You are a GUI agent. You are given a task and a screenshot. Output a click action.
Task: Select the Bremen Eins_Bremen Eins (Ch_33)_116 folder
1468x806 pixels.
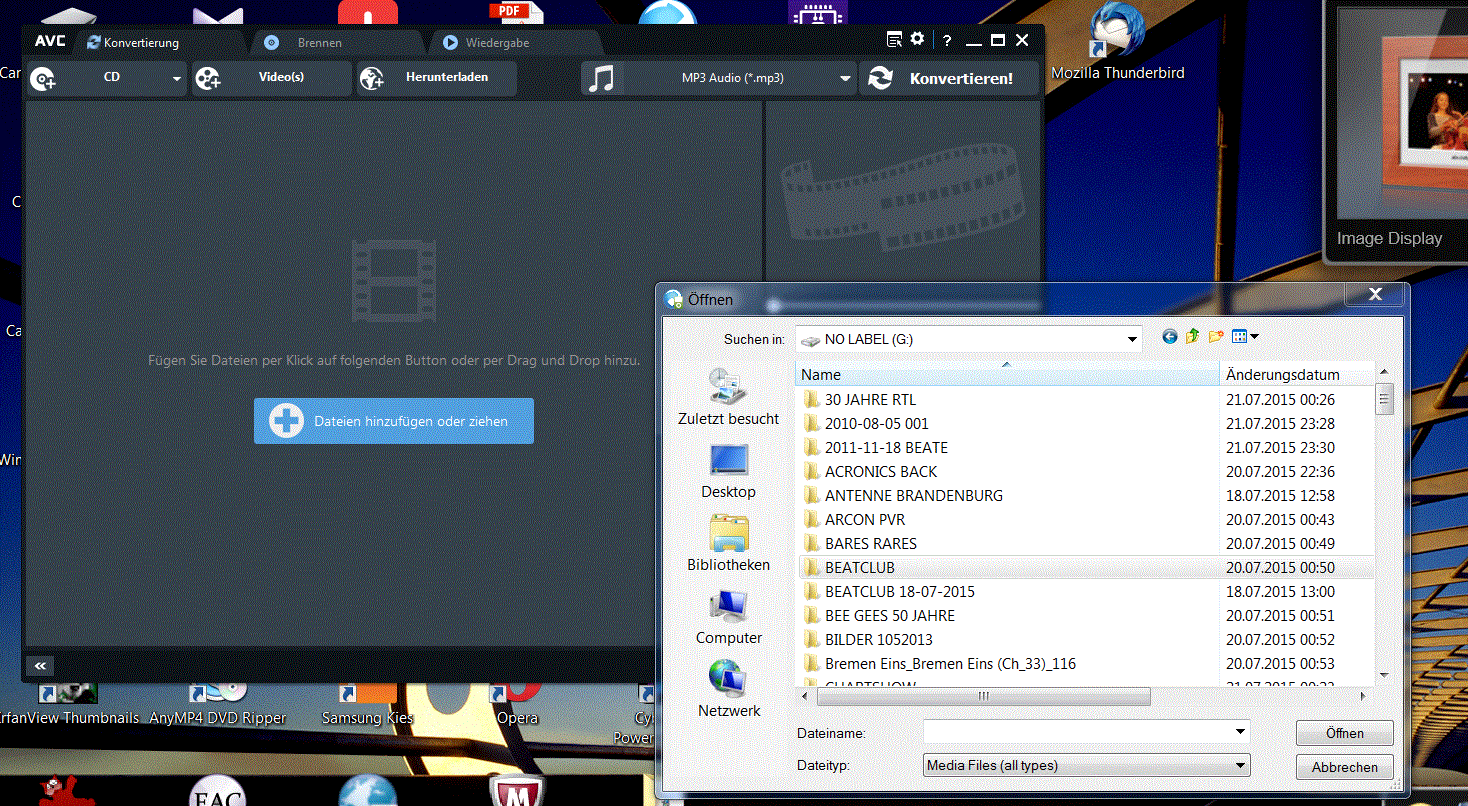[x=950, y=664]
